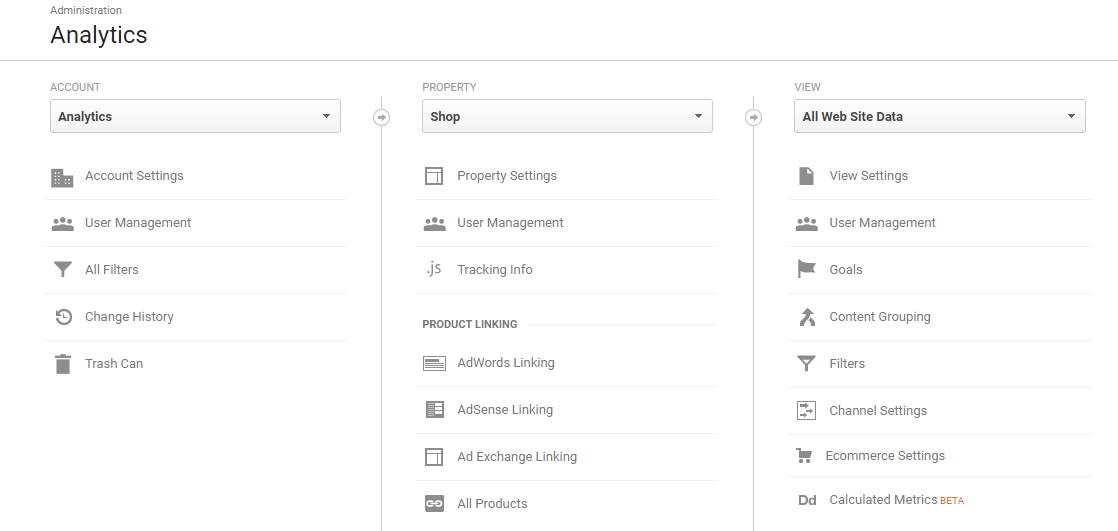The height and width of the screenshot is (531, 1118).
Task: Click the AdSense Linking icon
Action: coord(434,409)
